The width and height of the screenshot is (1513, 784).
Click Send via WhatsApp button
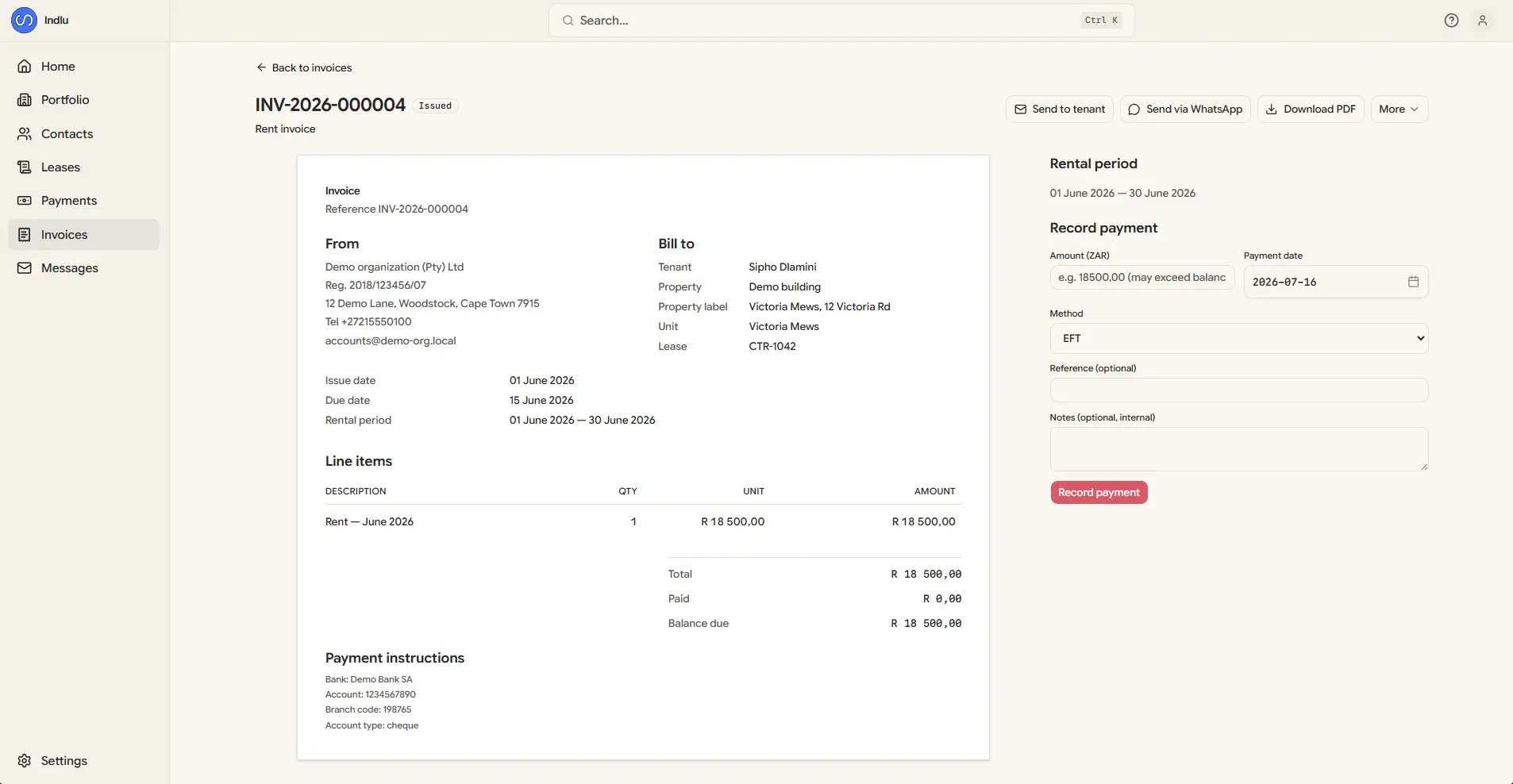pos(1185,110)
